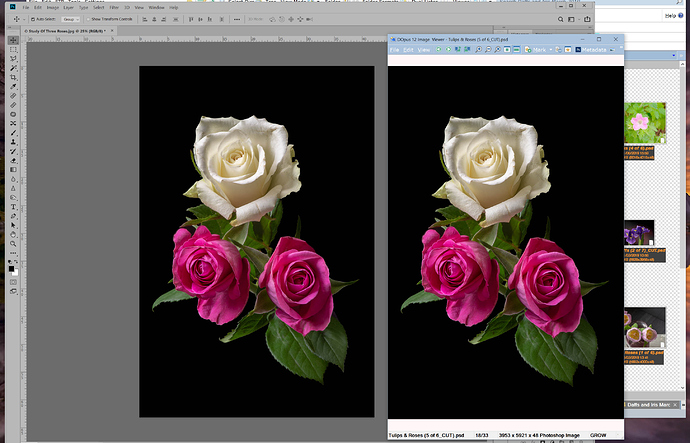
Task: Select the Crop tool
Action: point(13,77)
